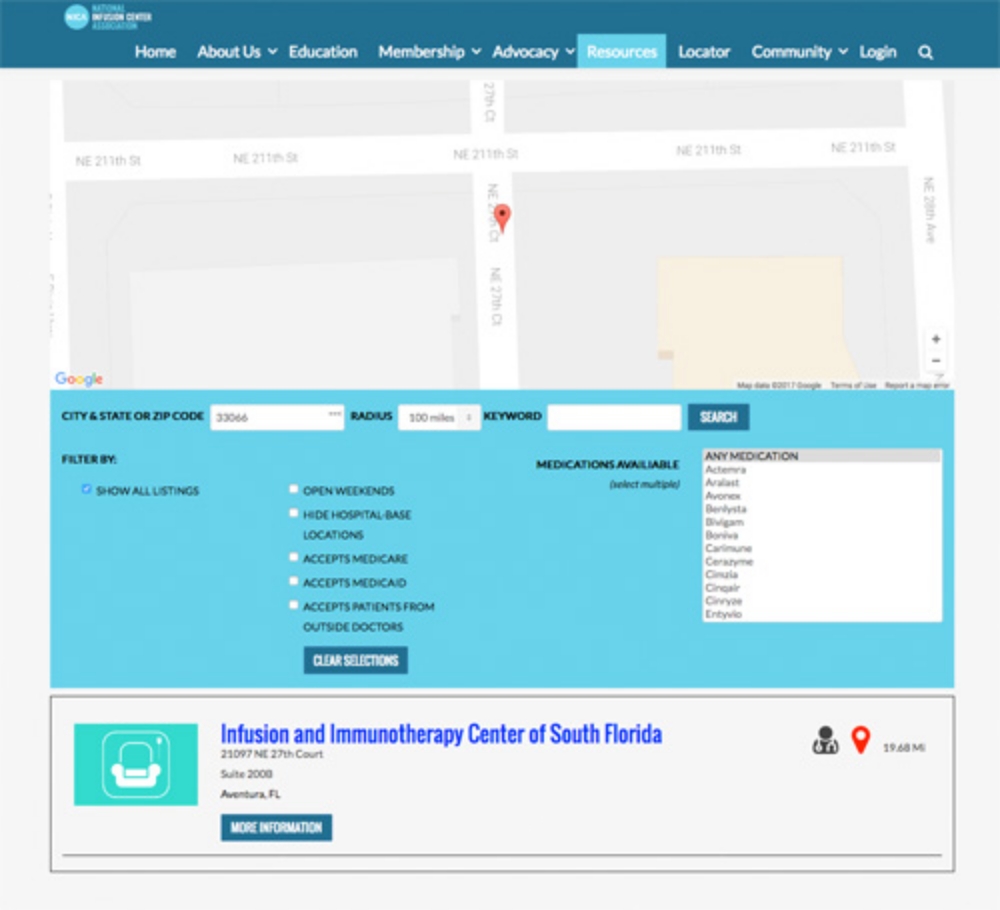Viewport: 1000px width, 910px height.
Task: Tick Accepts Medicare checkbox
Action: [x=293, y=557]
